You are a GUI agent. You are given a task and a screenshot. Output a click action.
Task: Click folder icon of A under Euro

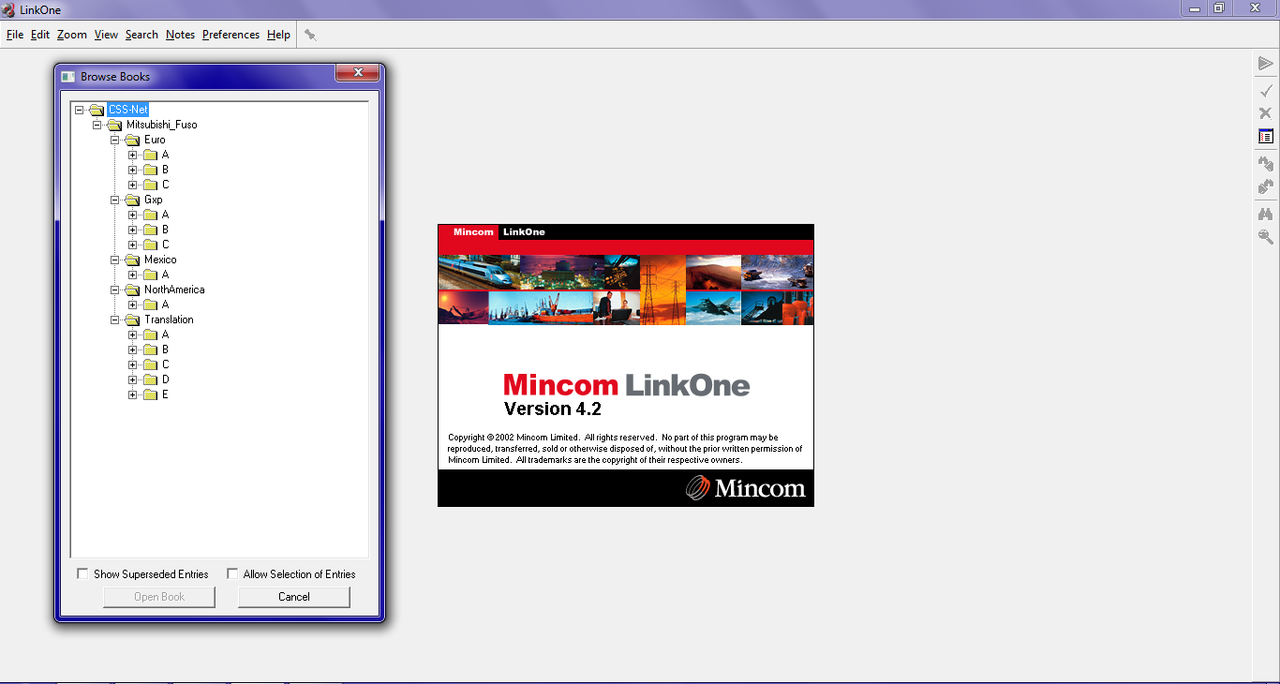(x=151, y=155)
